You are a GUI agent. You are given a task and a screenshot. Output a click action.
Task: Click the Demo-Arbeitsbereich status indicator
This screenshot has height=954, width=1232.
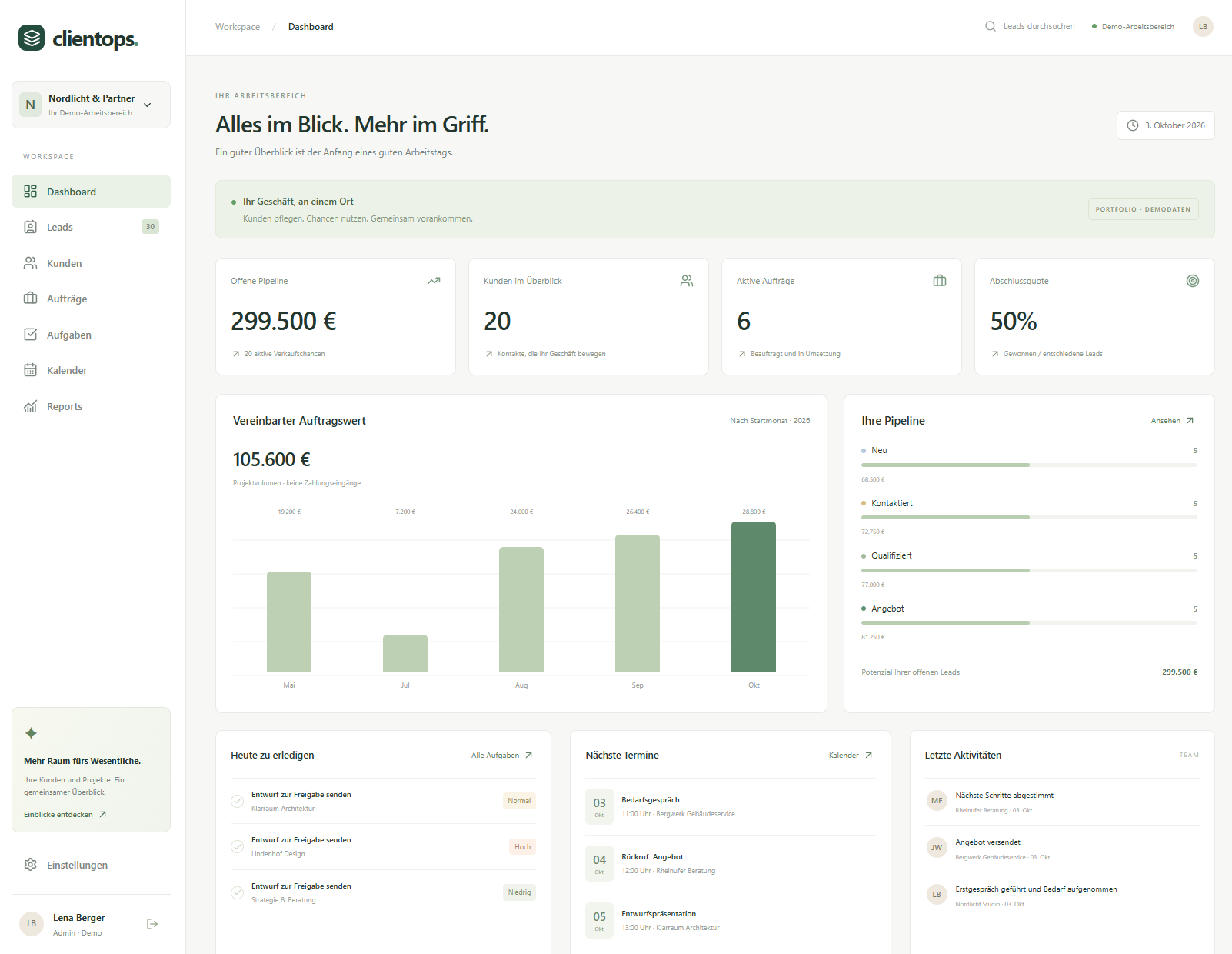1133,27
